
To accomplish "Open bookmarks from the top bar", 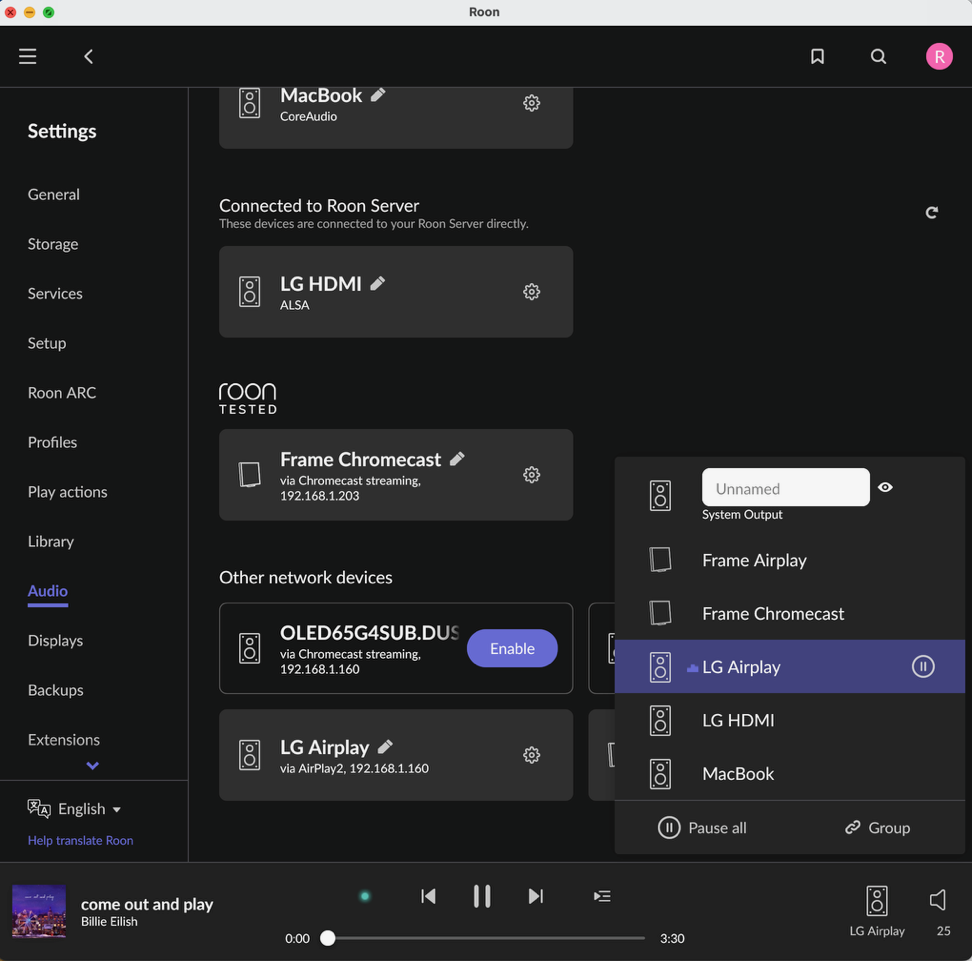I will [817, 56].
